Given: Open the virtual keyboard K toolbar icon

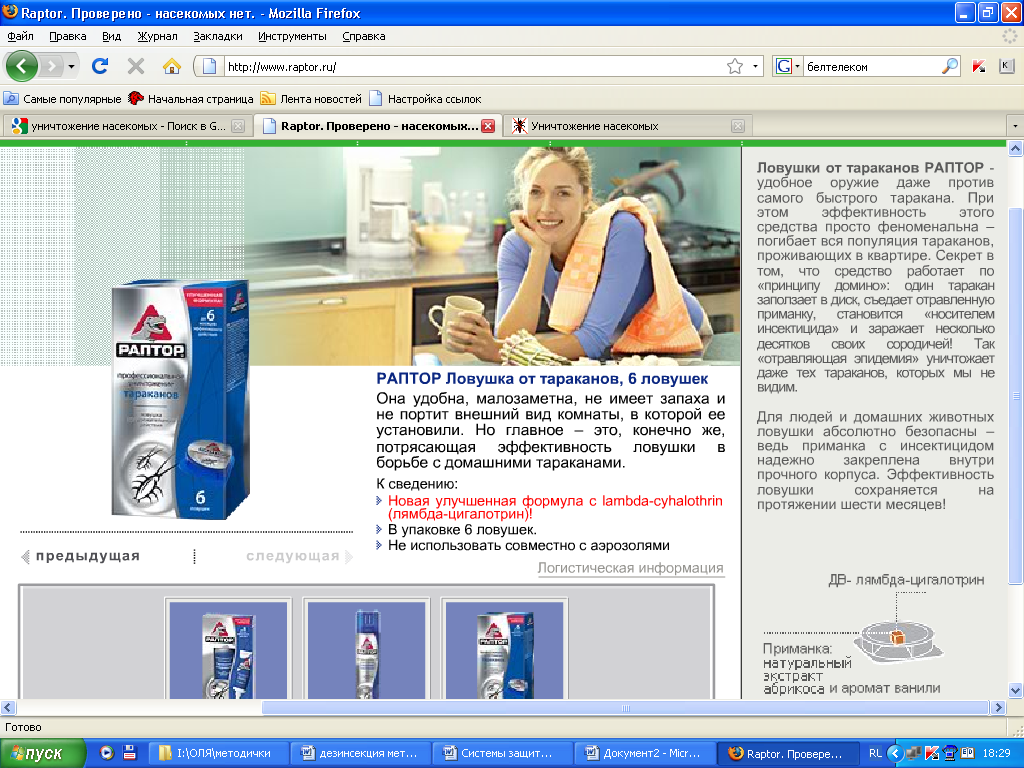Looking at the screenshot, I should pos(1006,66).
